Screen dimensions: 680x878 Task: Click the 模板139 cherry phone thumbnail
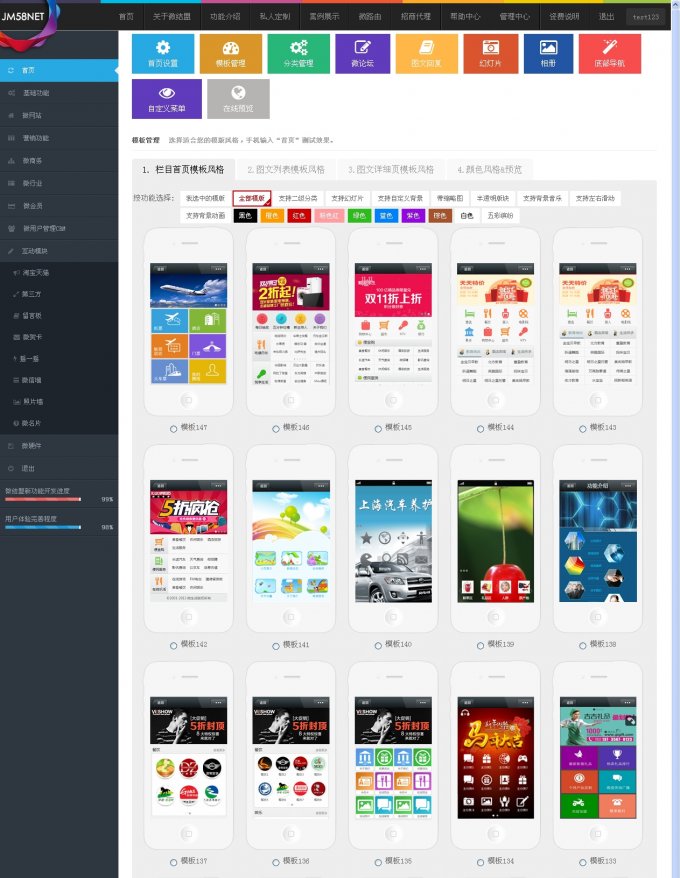(496, 541)
